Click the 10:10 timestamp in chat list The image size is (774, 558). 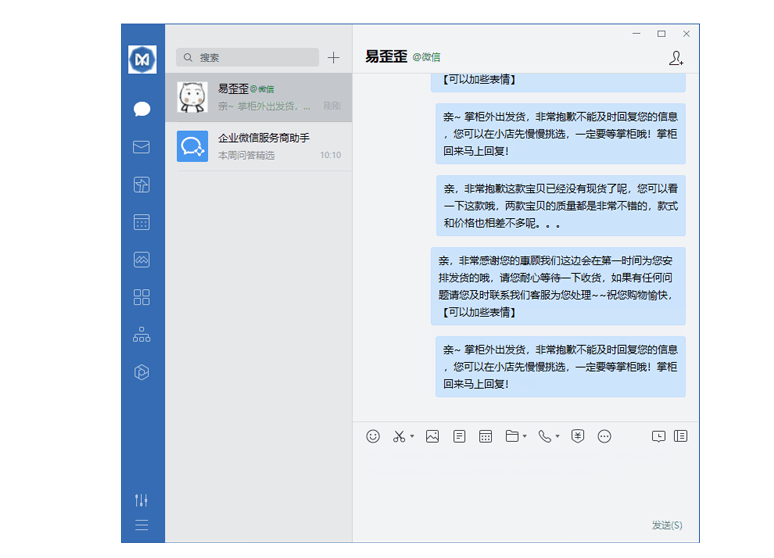pos(330,155)
